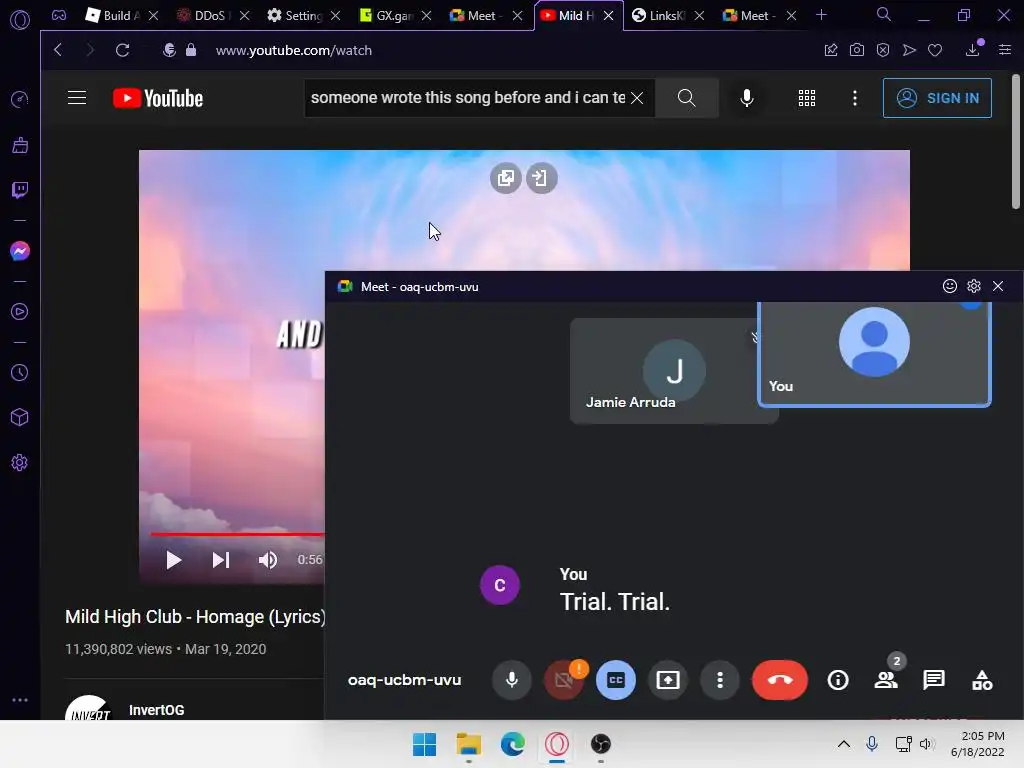Go back to the previous page
The image size is (1024, 768).
pyautogui.click(x=58, y=50)
